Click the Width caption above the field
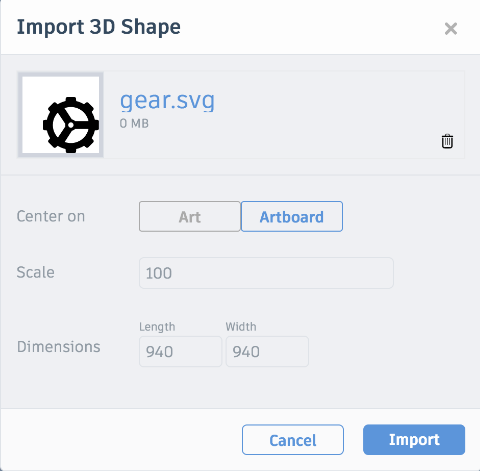The image size is (480, 471). pos(241,327)
